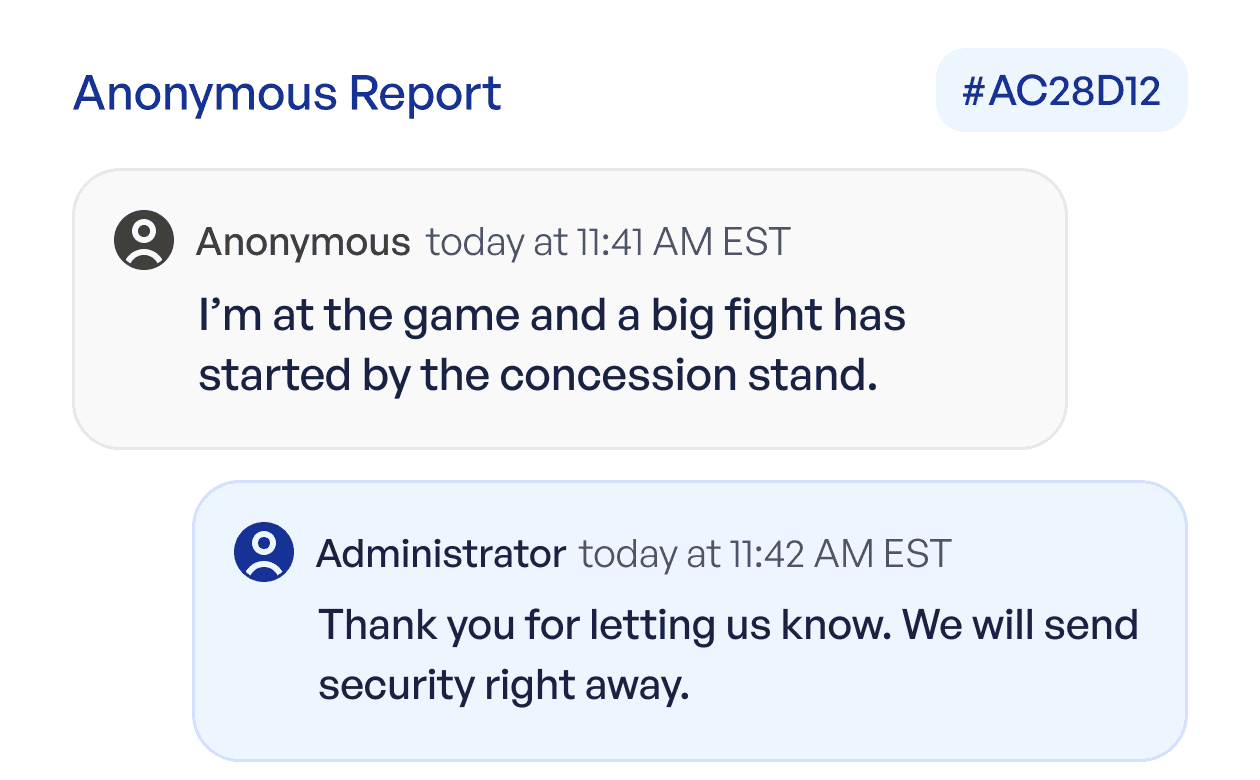Click the Administrator avatar icon
Image resolution: width=1260 pixels, height=780 pixels.
264,551
